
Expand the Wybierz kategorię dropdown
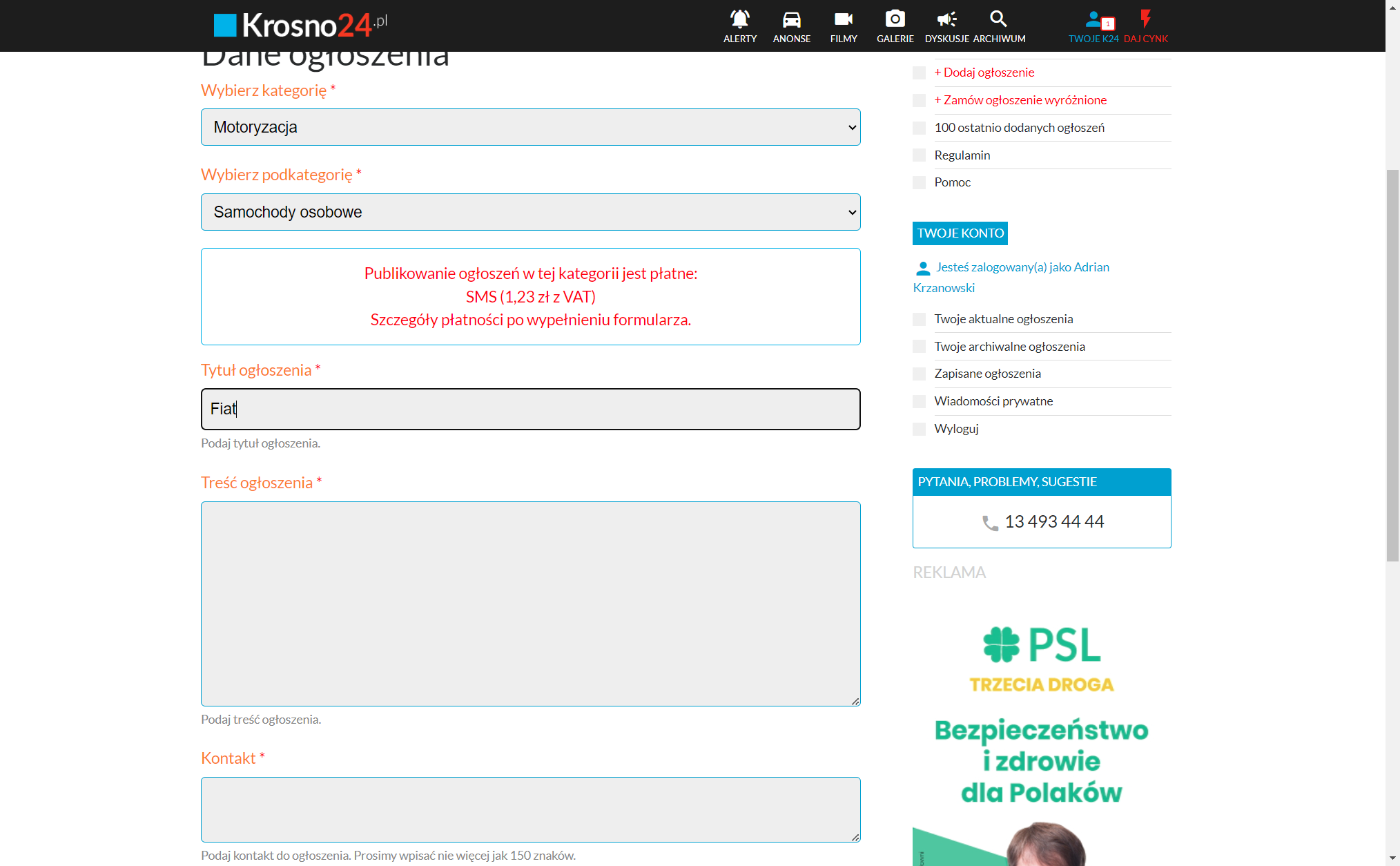pyautogui.click(x=530, y=127)
